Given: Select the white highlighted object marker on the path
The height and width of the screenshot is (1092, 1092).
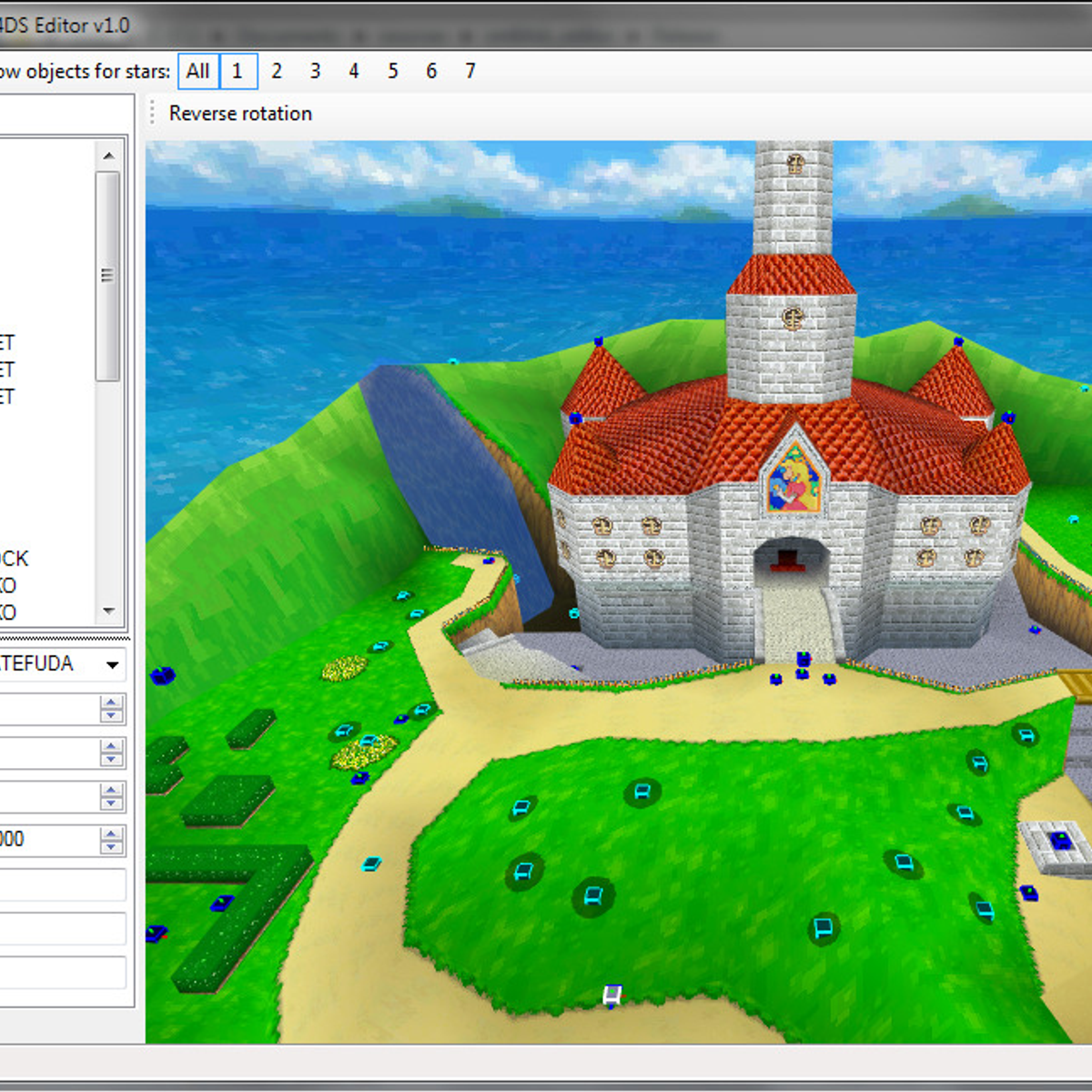Looking at the screenshot, I should (x=613, y=996).
